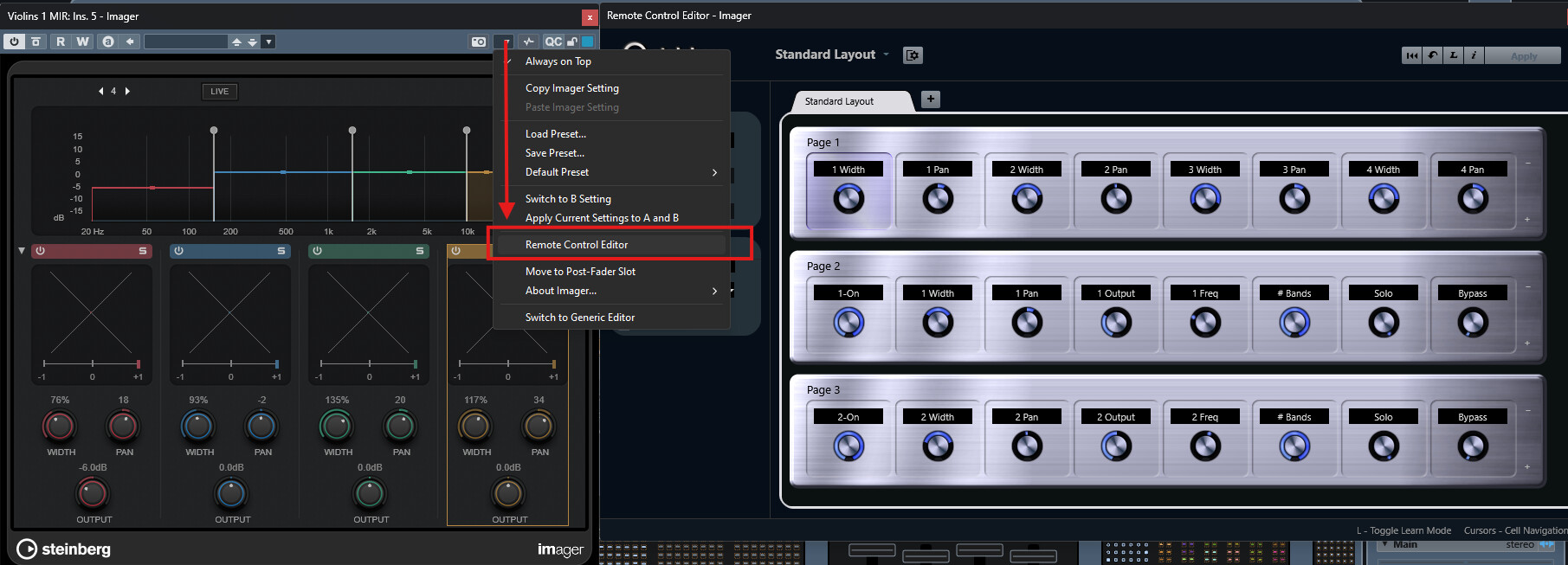Load next preset with down arrow
Screen dimensions: 1568x565
click(253, 42)
